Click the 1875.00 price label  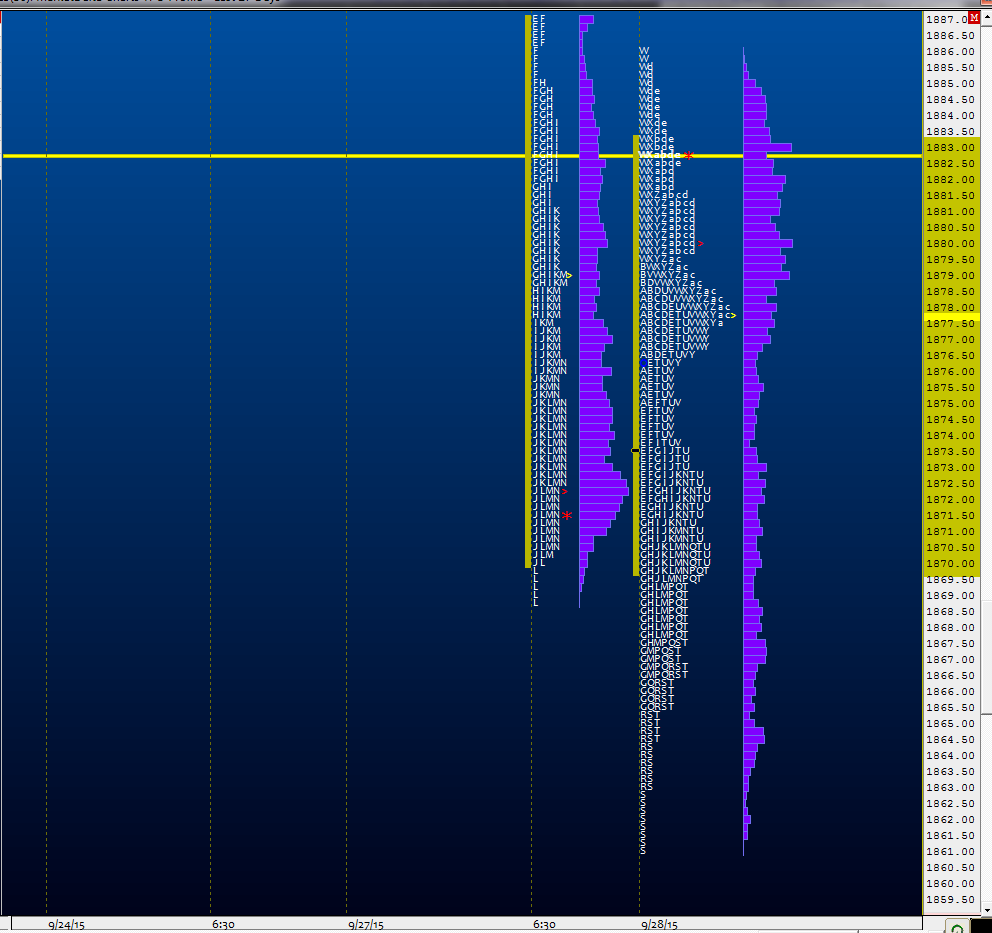pos(950,404)
